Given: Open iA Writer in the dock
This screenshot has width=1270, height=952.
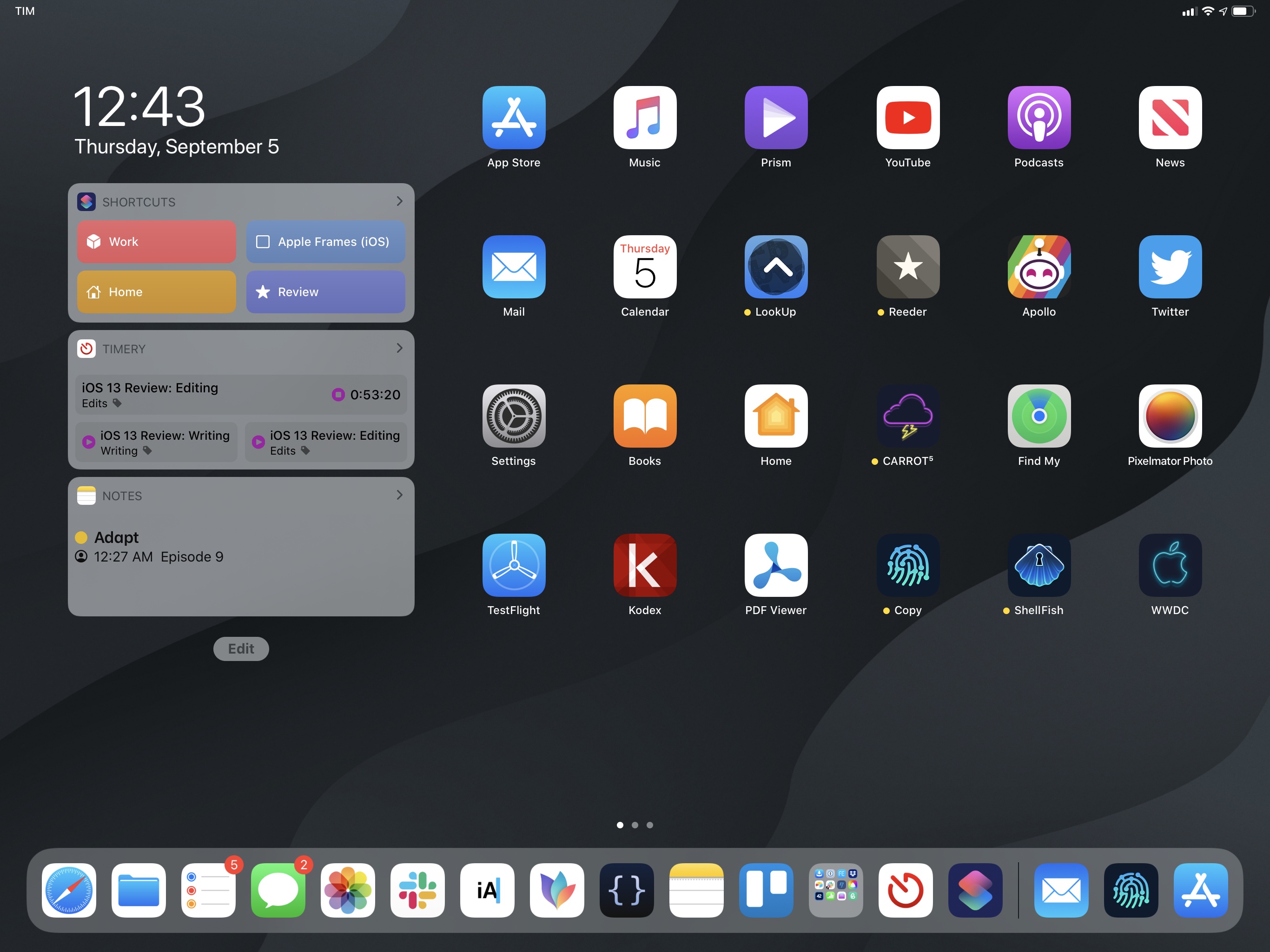Looking at the screenshot, I should click(487, 890).
